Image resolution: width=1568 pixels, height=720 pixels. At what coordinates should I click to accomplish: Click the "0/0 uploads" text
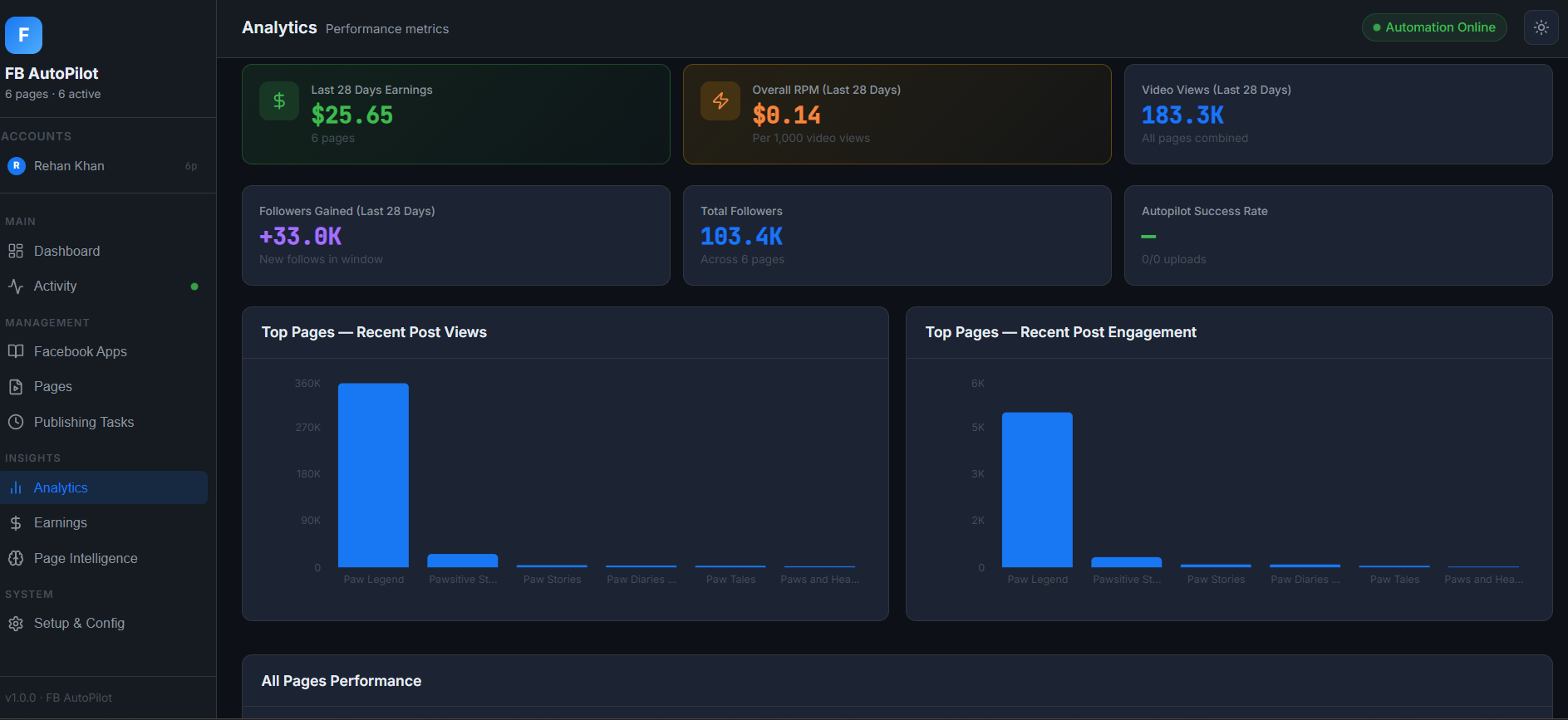click(x=1174, y=259)
